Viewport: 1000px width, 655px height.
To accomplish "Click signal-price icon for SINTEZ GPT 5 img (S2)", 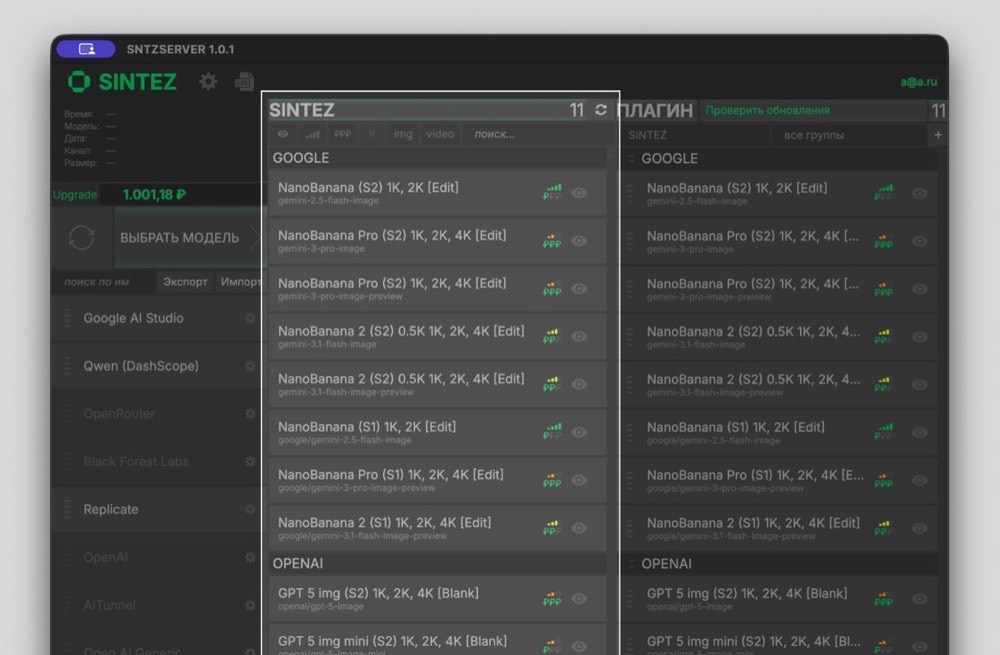I will [x=552, y=598].
